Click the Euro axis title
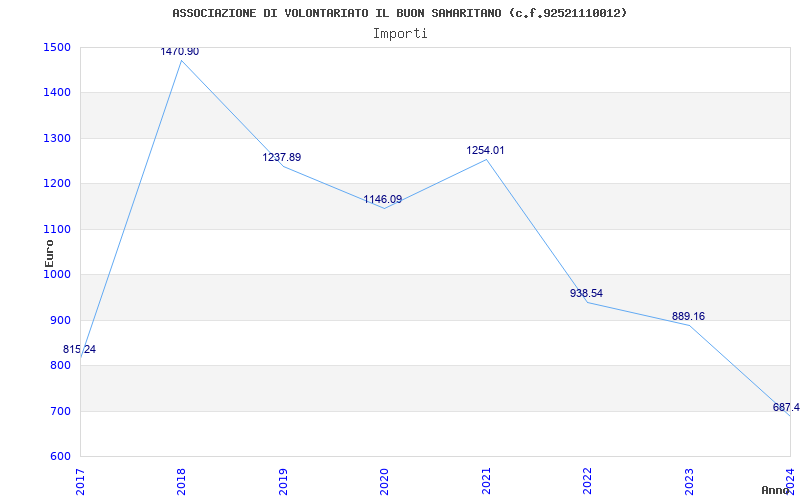 tap(49, 253)
